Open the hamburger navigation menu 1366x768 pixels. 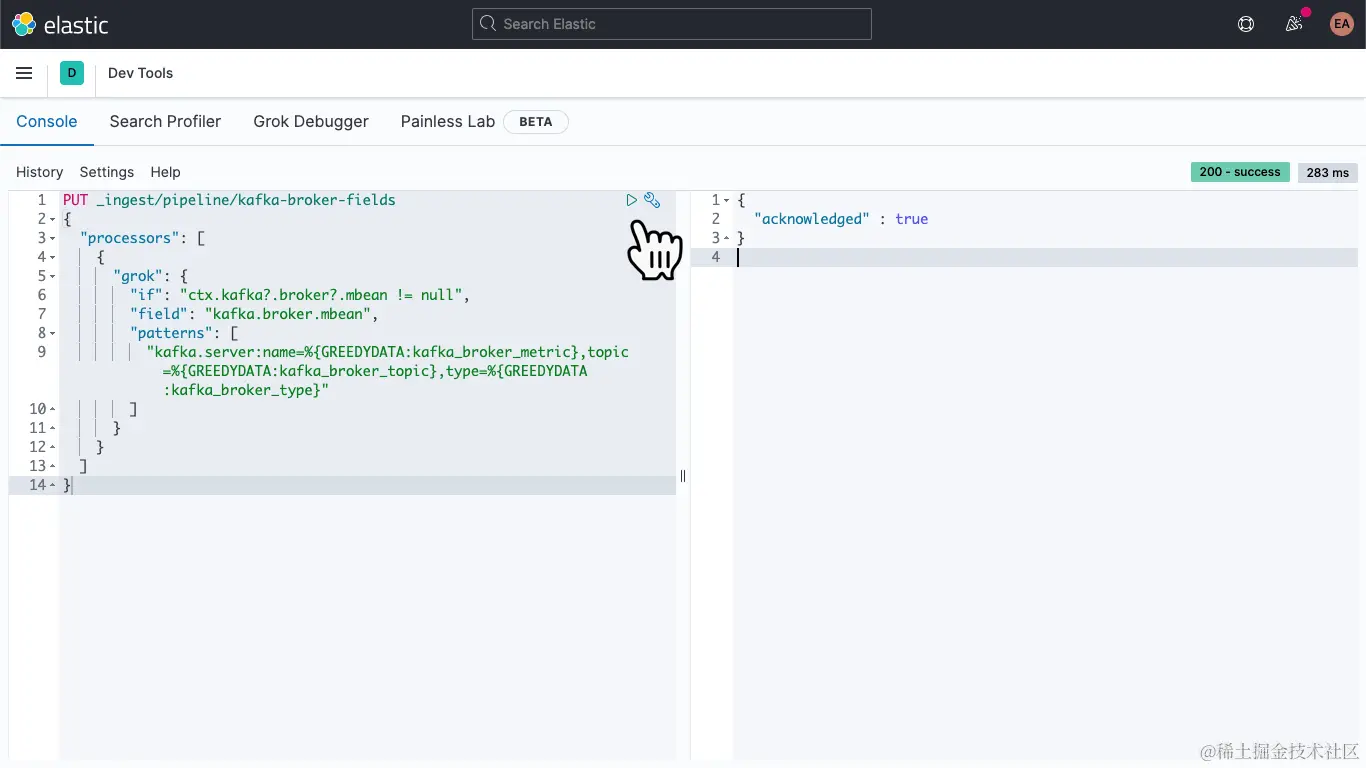24,73
